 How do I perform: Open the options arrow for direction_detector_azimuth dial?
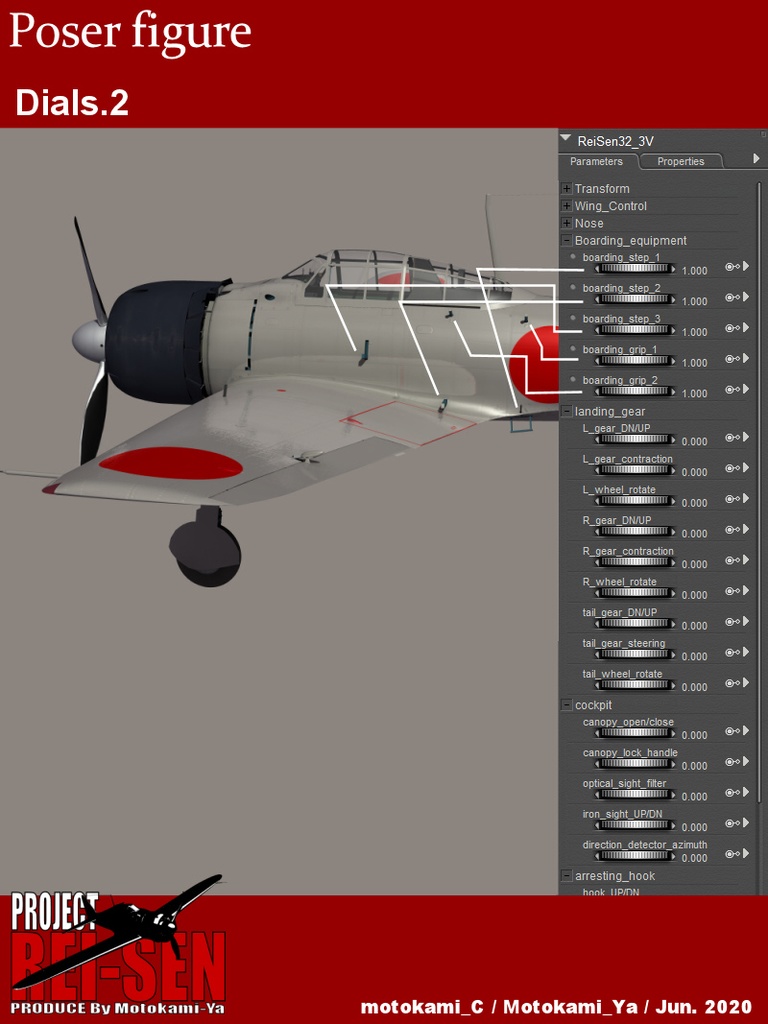tap(746, 854)
